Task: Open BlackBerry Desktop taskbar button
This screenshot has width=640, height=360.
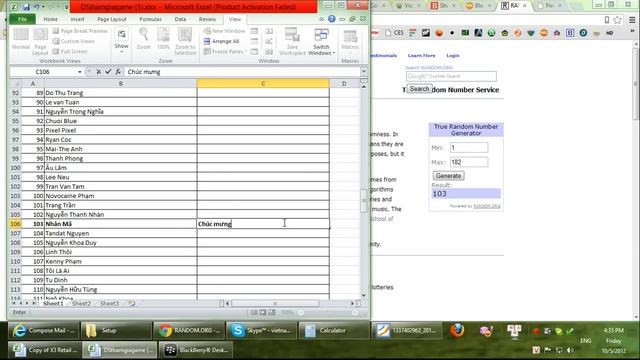Action: (196, 350)
